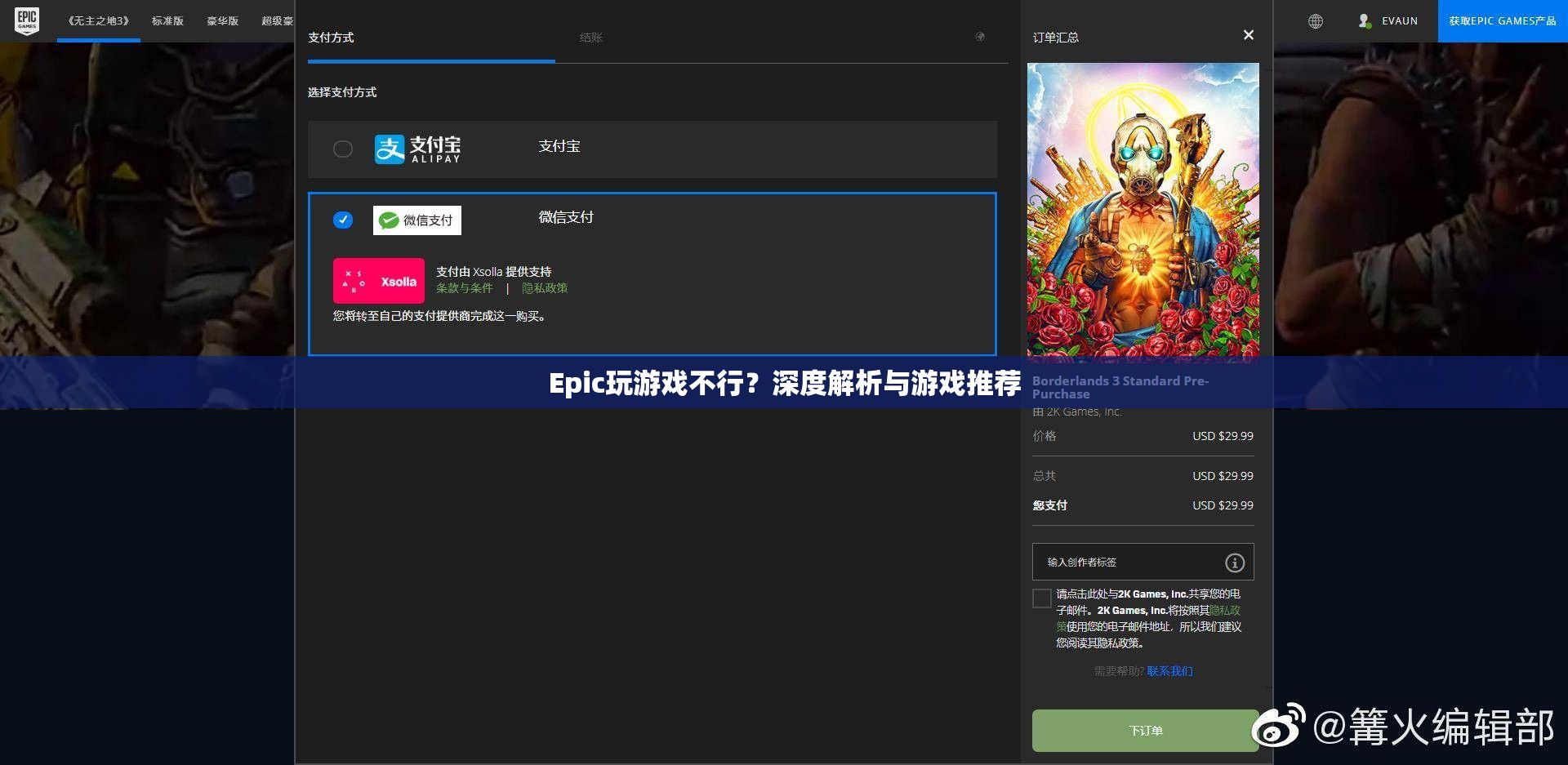Click the 订单汇总 heading
Viewport: 1568px width, 765px height.
pos(1055,38)
